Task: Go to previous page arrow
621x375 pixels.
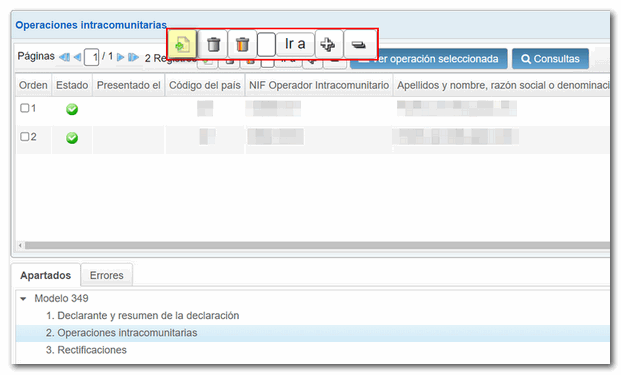Action: [x=77, y=57]
